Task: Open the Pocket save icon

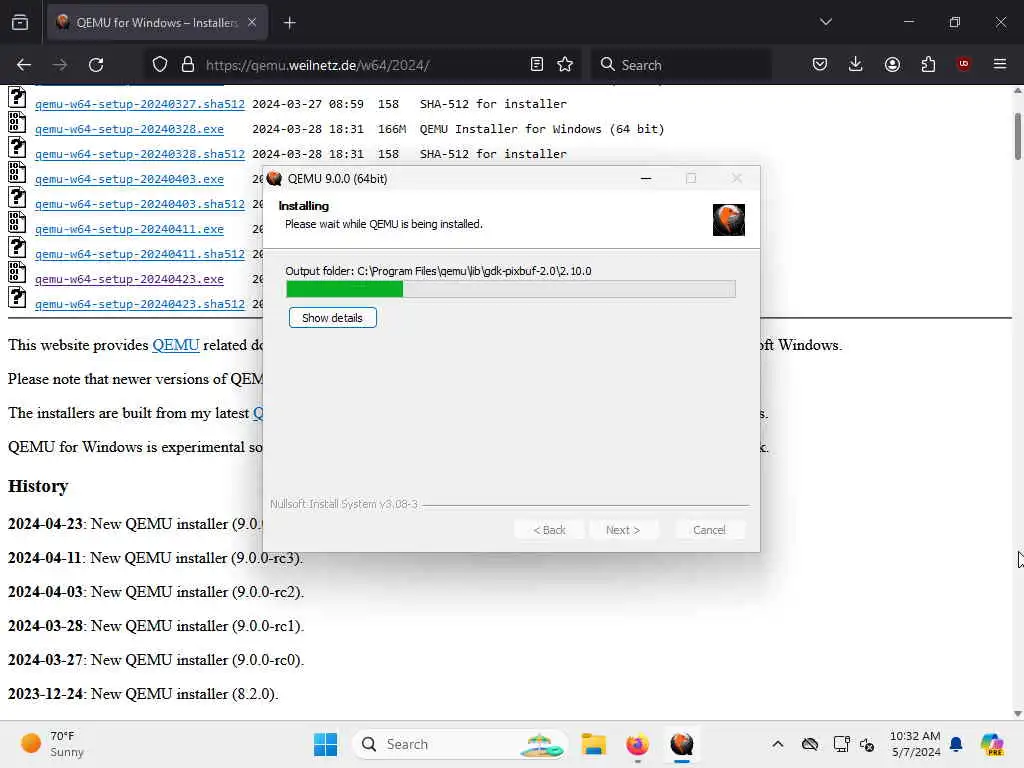Action: click(x=820, y=65)
